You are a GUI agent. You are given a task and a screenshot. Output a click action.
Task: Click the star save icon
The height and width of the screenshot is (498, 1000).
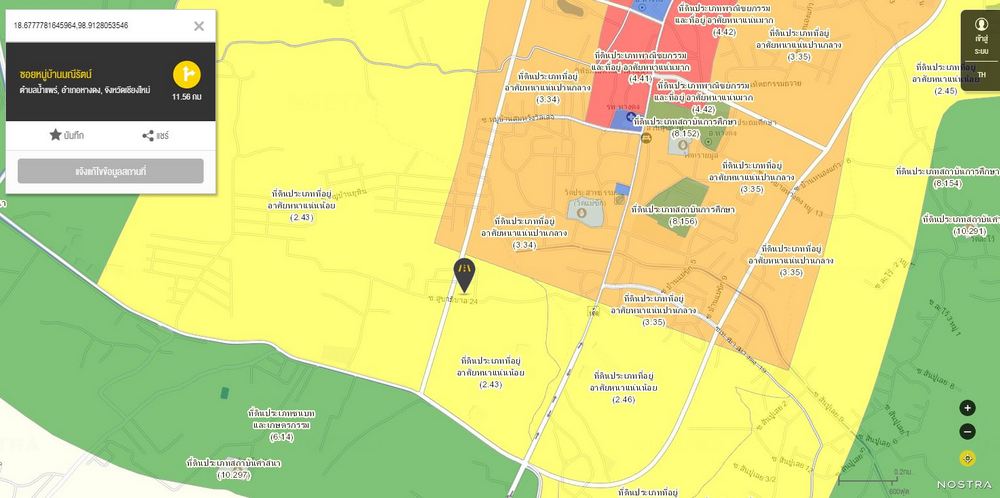[55, 135]
